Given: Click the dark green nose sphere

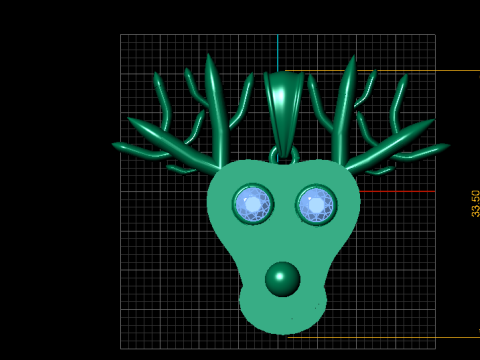Looking at the screenshot, I should [282, 279].
